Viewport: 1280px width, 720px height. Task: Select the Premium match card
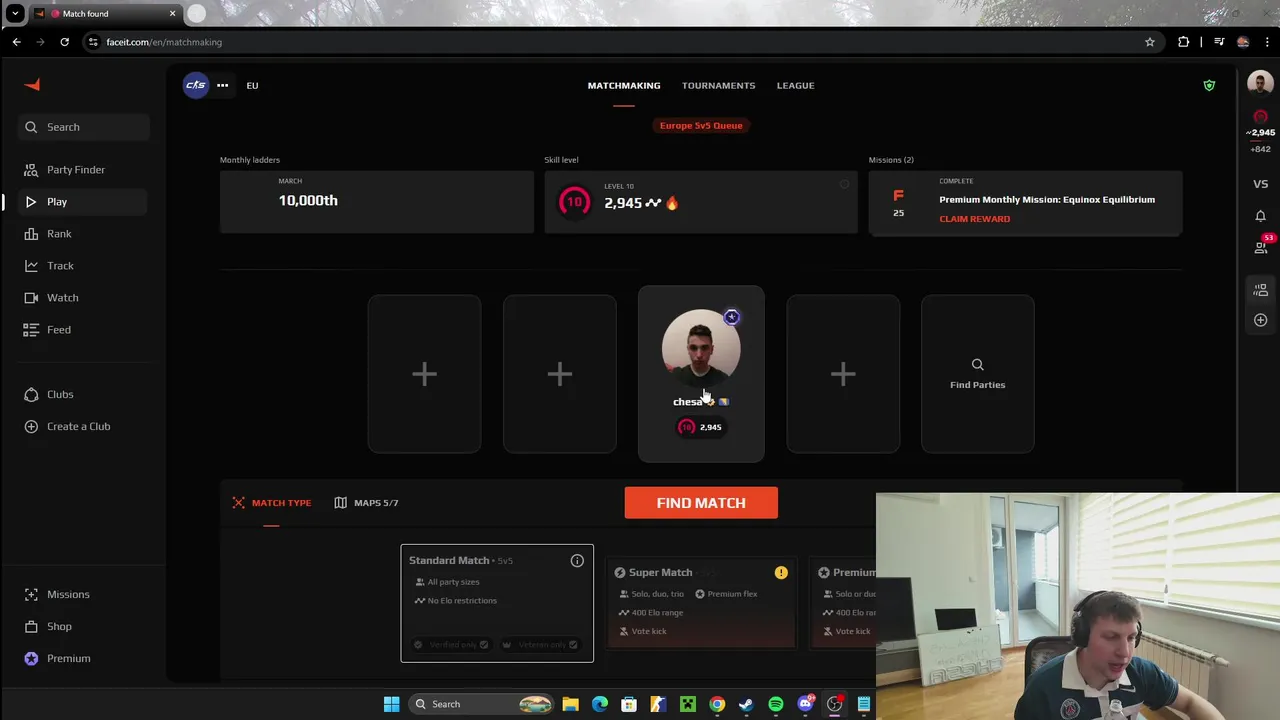coord(842,603)
